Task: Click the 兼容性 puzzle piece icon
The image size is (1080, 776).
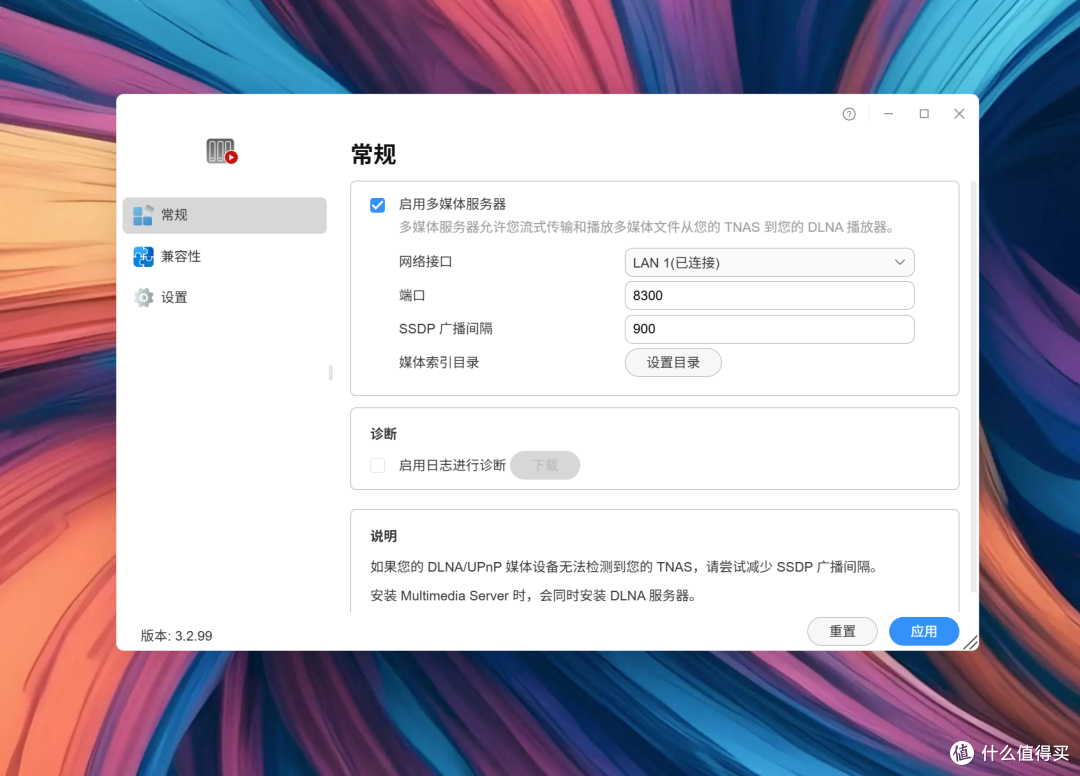Action: pyautogui.click(x=143, y=257)
